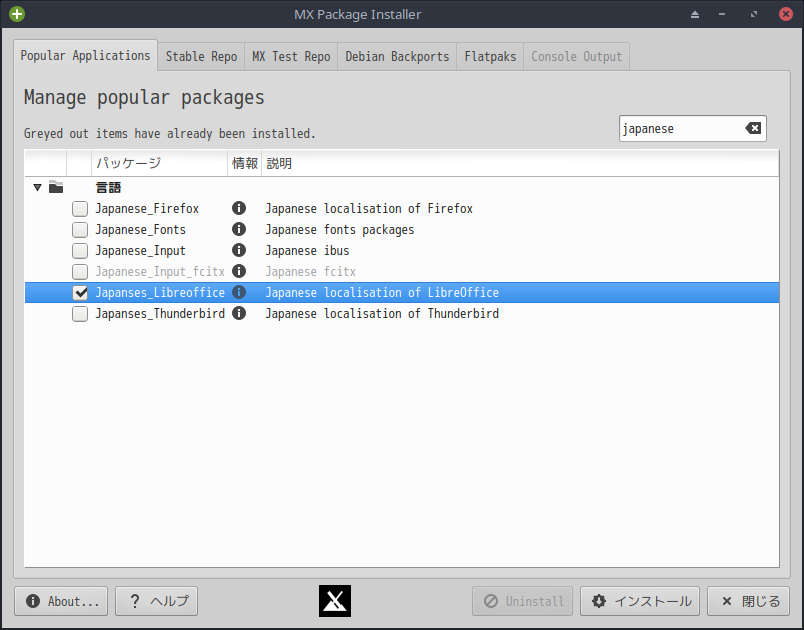This screenshot has height=630, width=804.
Task: Click description 'Japanese localisation of Thunderbird'
Action: (382, 314)
